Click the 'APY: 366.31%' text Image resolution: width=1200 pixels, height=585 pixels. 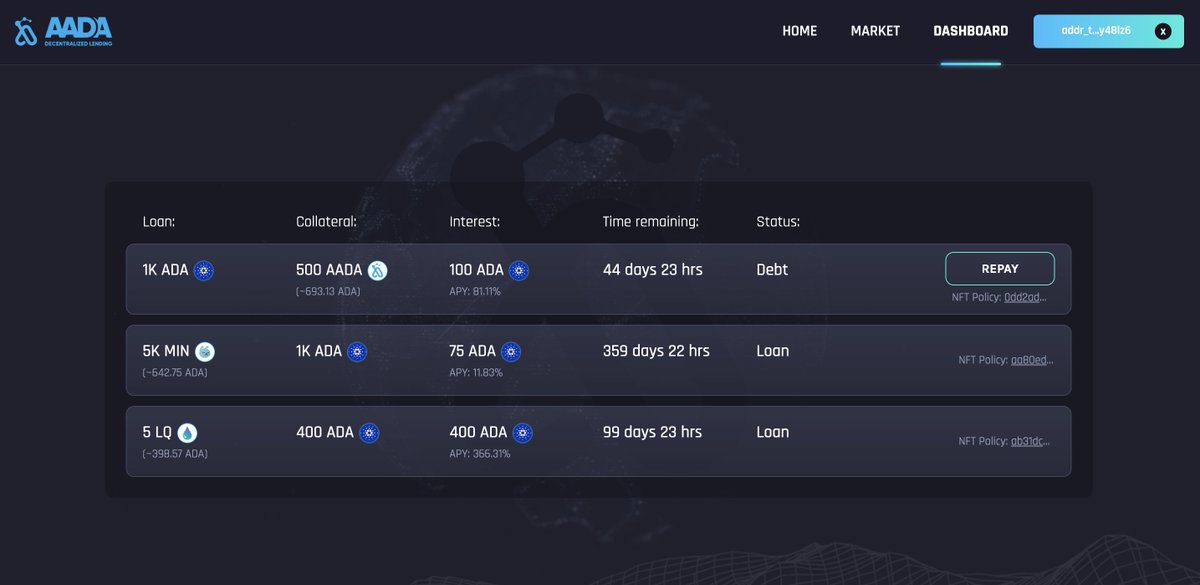coord(480,454)
